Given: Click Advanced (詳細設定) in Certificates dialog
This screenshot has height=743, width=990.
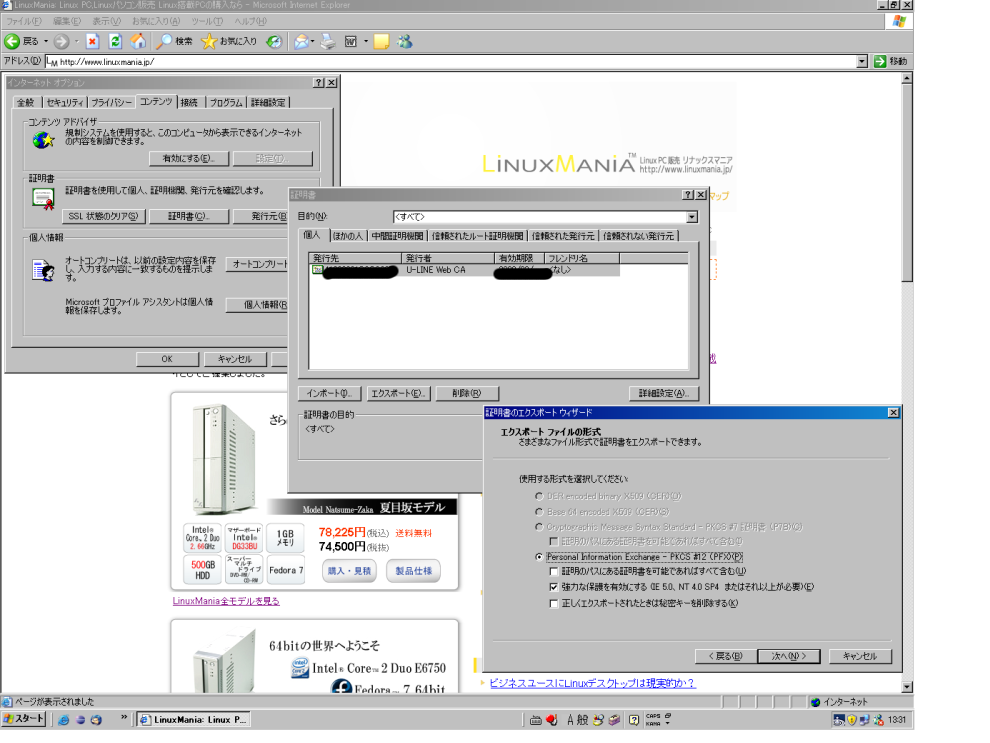Looking at the screenshot, I should [x=663, y=393].
